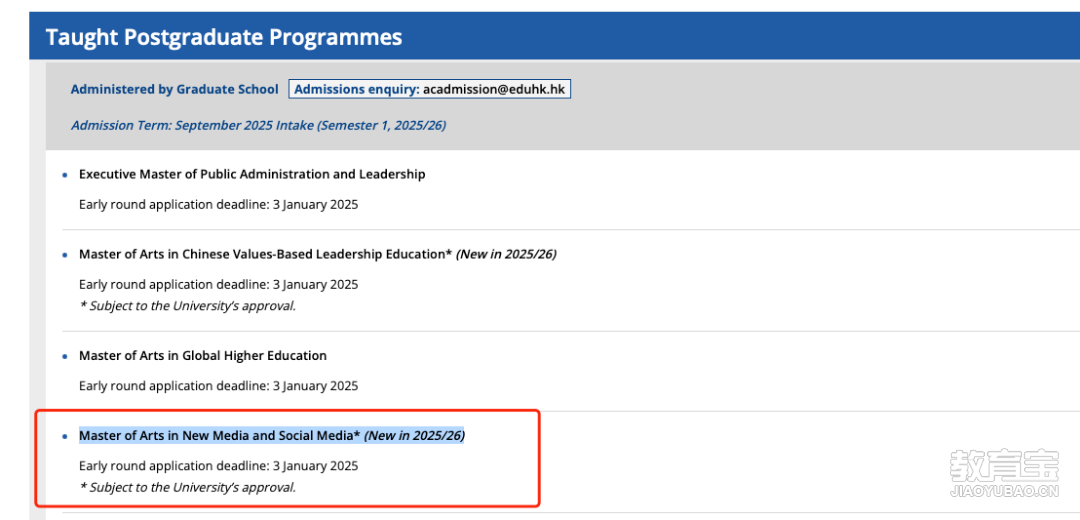Image resolution: width=1080 pixels, height=520 pixels.
Task: Click the bullet beside Chinese Values-Based Leadership programme
Action: coord(65,256)
